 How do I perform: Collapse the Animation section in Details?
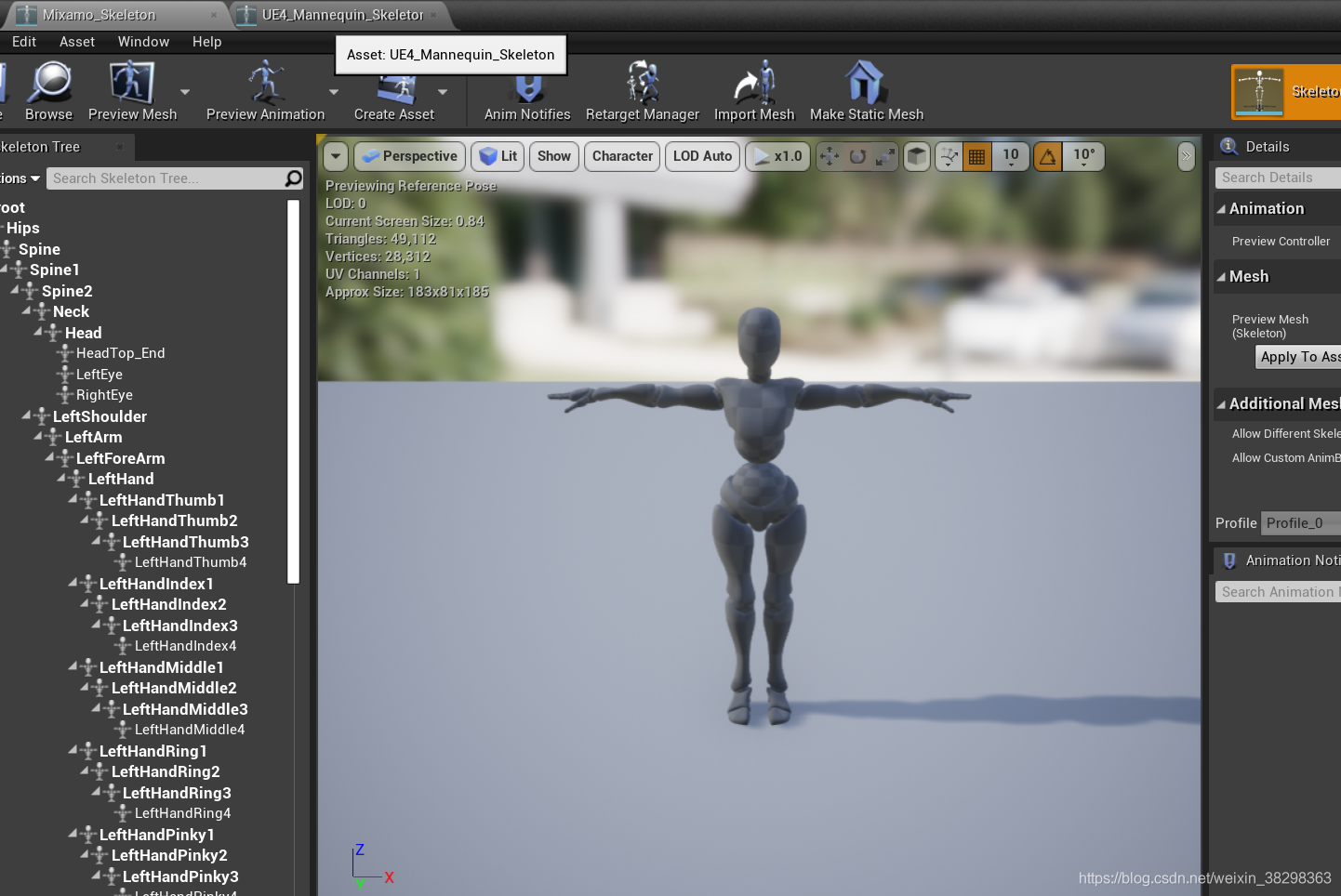(x=1221, y=209)
